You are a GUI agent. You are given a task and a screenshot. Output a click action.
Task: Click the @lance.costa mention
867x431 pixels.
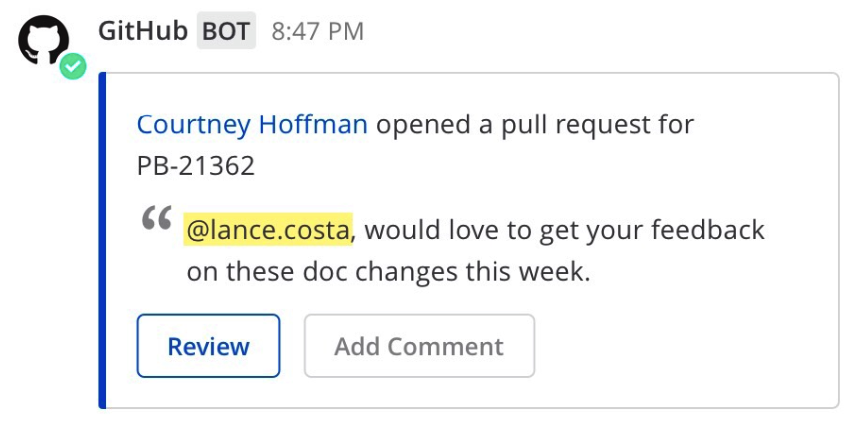point(268,230)
